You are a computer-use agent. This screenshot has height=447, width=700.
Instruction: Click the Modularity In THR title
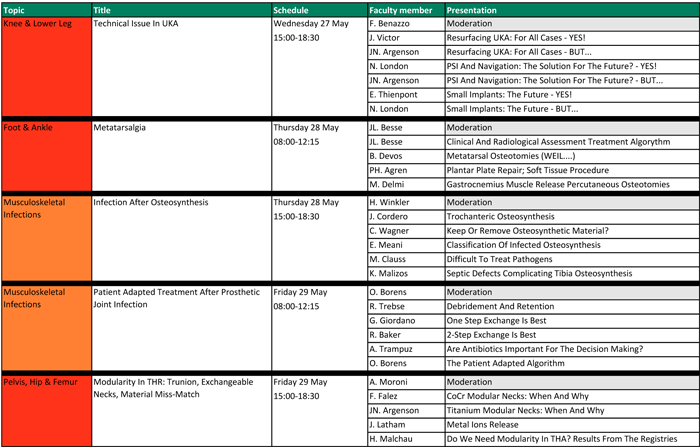[x=173, y=388]
